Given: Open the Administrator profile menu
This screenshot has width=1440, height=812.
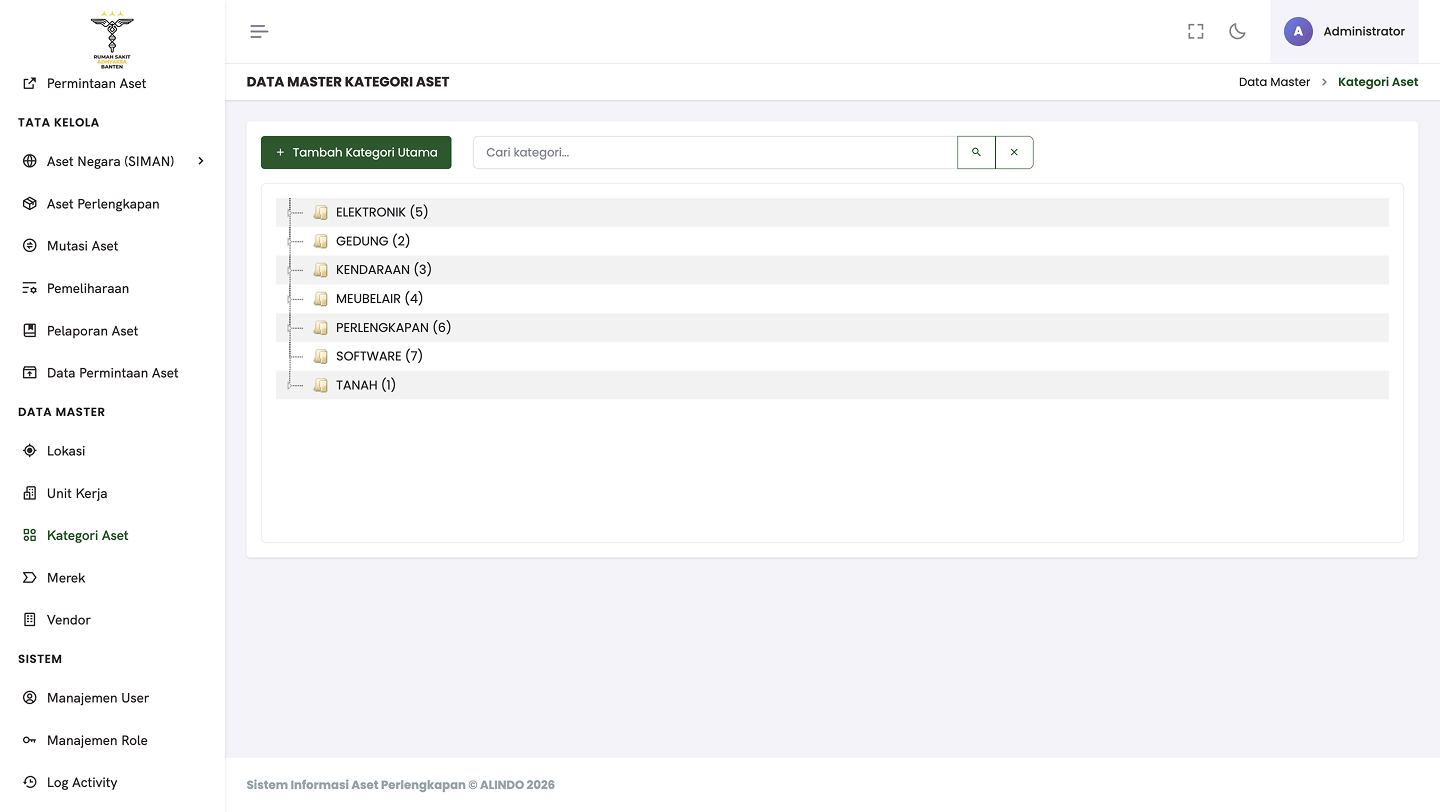Looking at the screenshot, I should 1344,31.
